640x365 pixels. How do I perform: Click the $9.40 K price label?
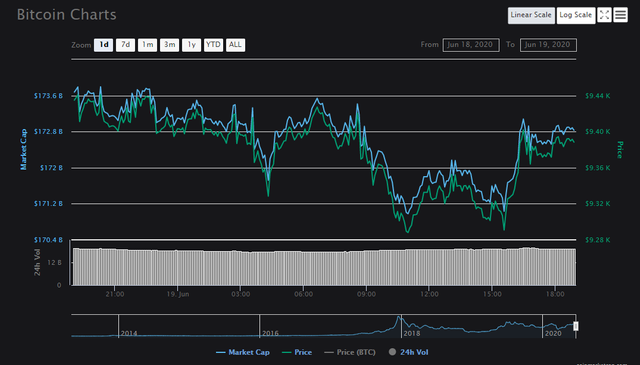[598, 131]
